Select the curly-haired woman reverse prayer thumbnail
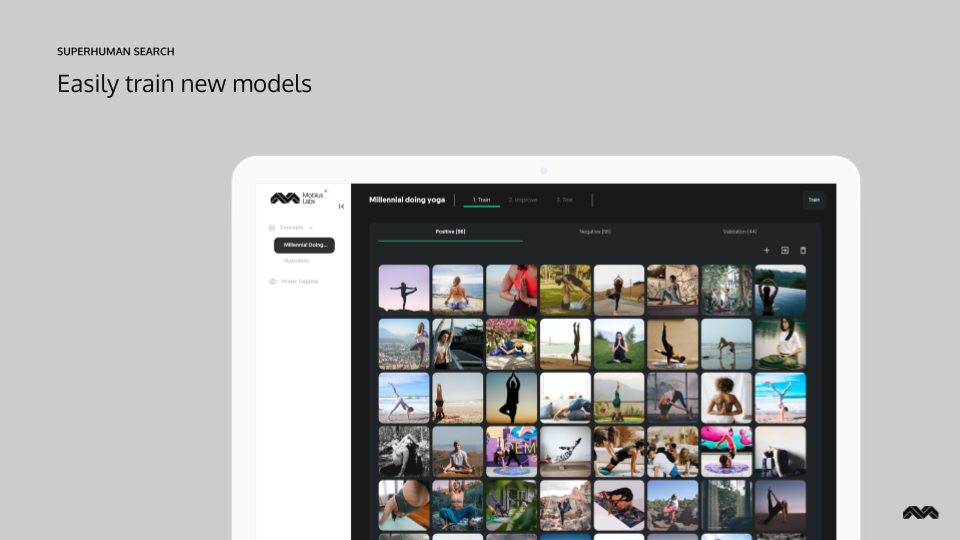Screen dimensions: 960x540 [726, 398]
